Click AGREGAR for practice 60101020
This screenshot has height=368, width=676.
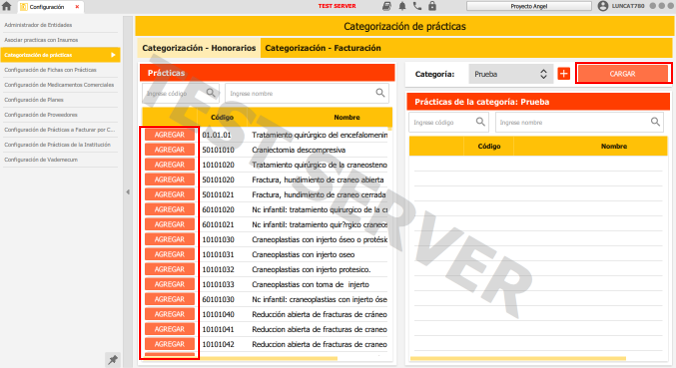point(169,209)
